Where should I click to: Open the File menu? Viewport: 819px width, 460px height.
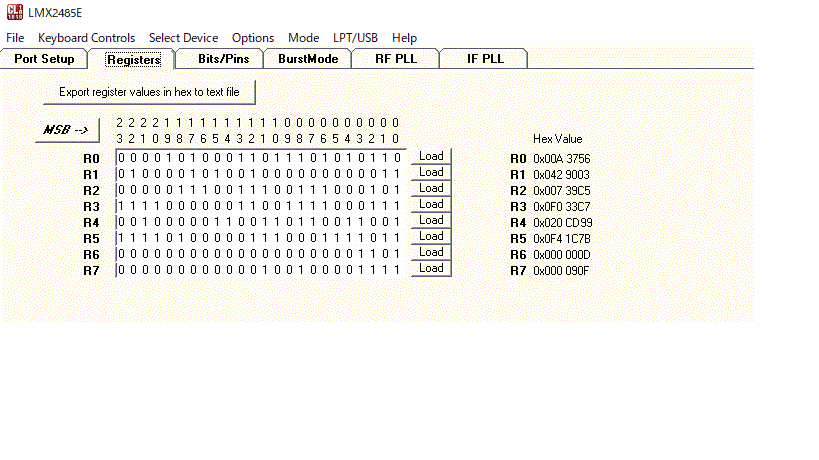(x=15, y=38)
